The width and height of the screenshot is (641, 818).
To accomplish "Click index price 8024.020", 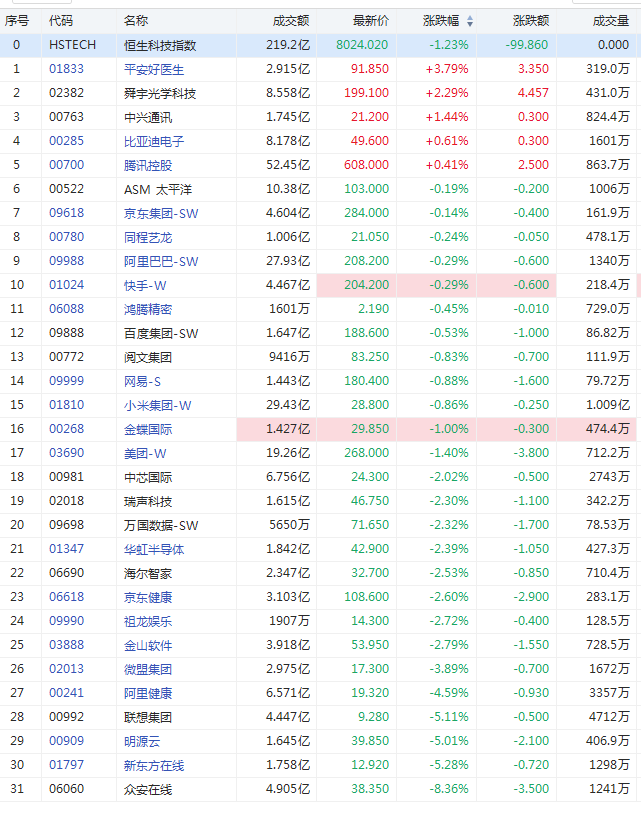I will (x=362, y=45).
